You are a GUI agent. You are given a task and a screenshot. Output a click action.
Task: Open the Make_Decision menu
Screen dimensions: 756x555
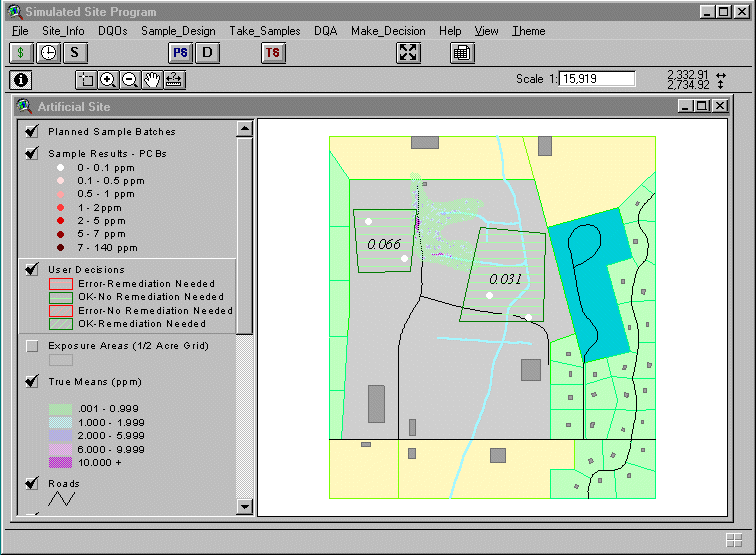pyautogui.click(x=388, y=31)
